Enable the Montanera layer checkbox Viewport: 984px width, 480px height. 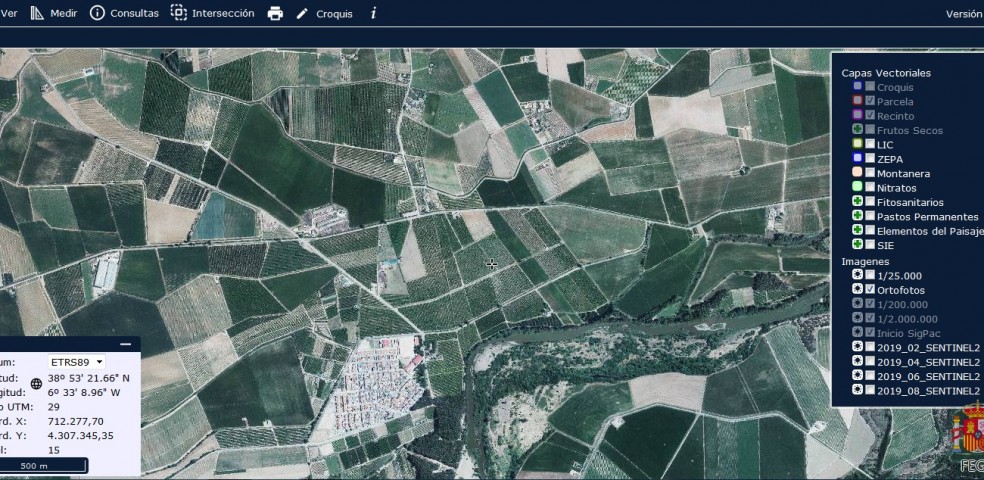[x=870, y=173]
